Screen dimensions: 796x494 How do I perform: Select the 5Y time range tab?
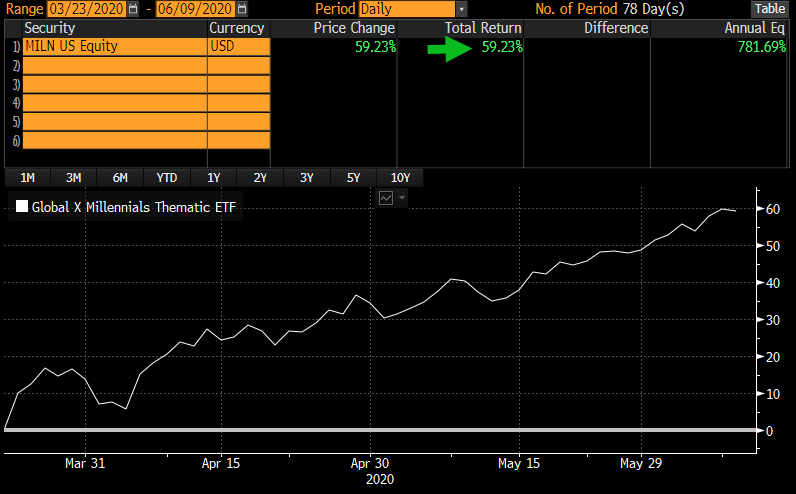point(353,178)
